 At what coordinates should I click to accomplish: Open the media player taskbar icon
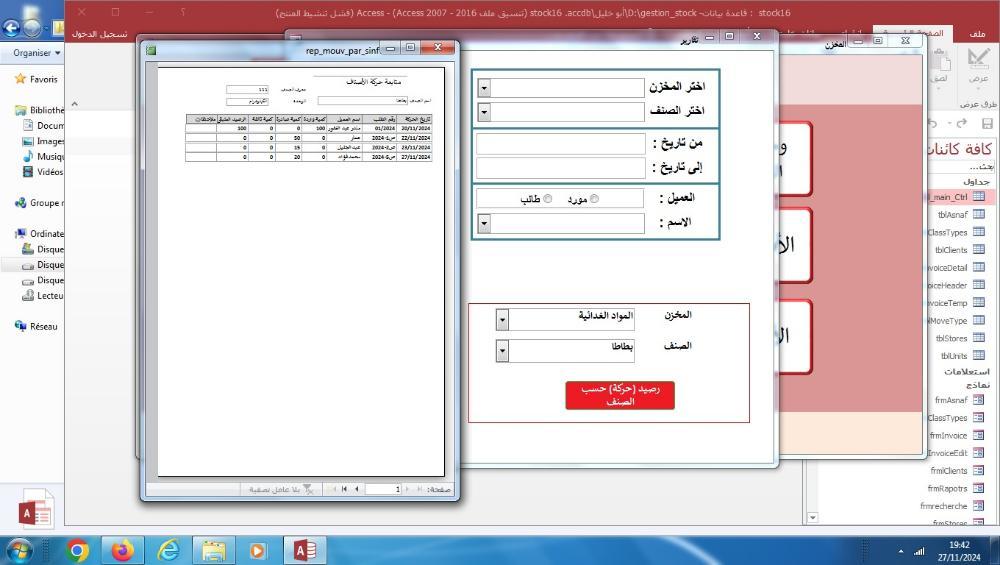(x=258, y=550)
